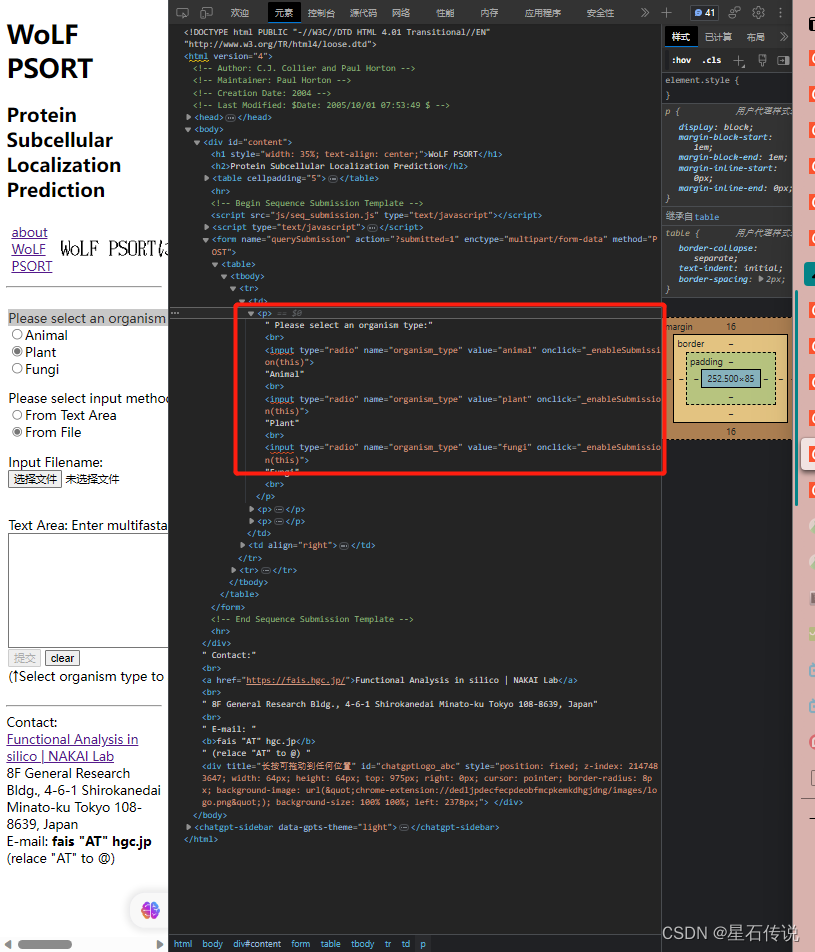Open the 网络 network tab

(401, 13)
